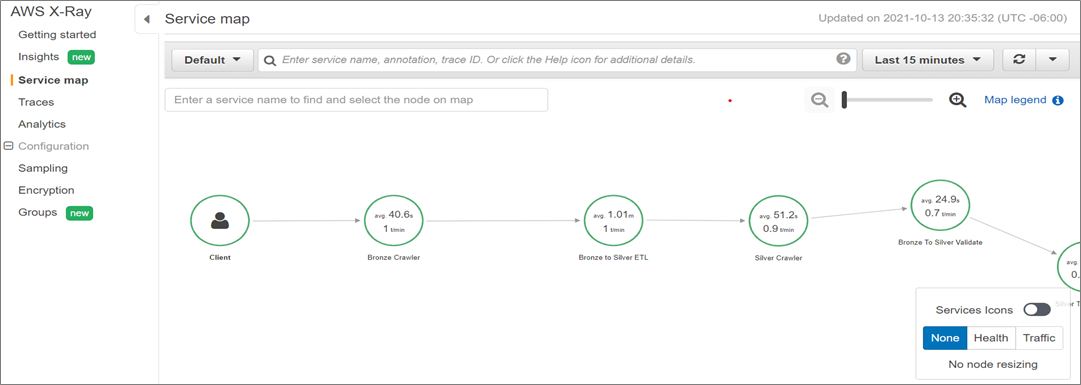Click the Help question mark icon
The image size is (1081, 385).
pyautogui.click(x=843, y=59)
